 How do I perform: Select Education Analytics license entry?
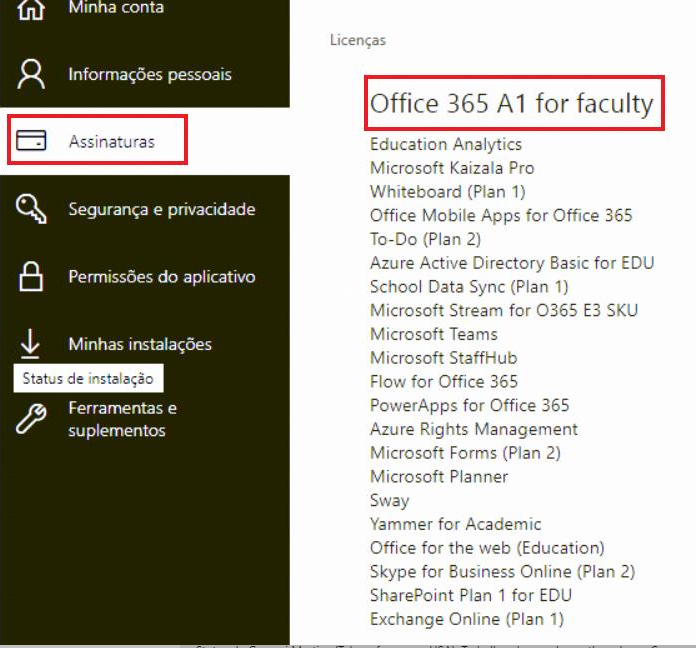(x=446, y=144)
